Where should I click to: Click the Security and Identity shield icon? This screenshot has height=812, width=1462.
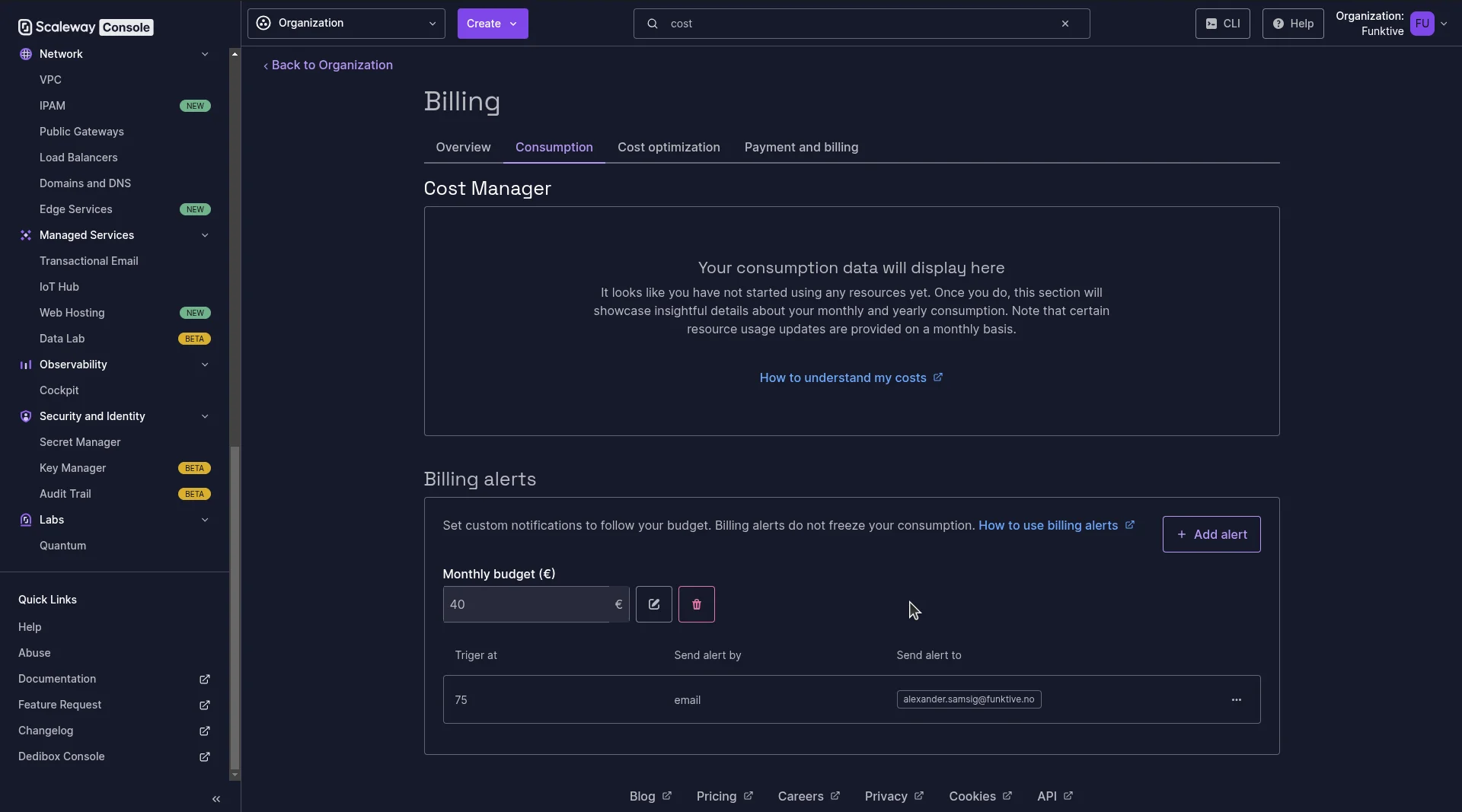26,416
